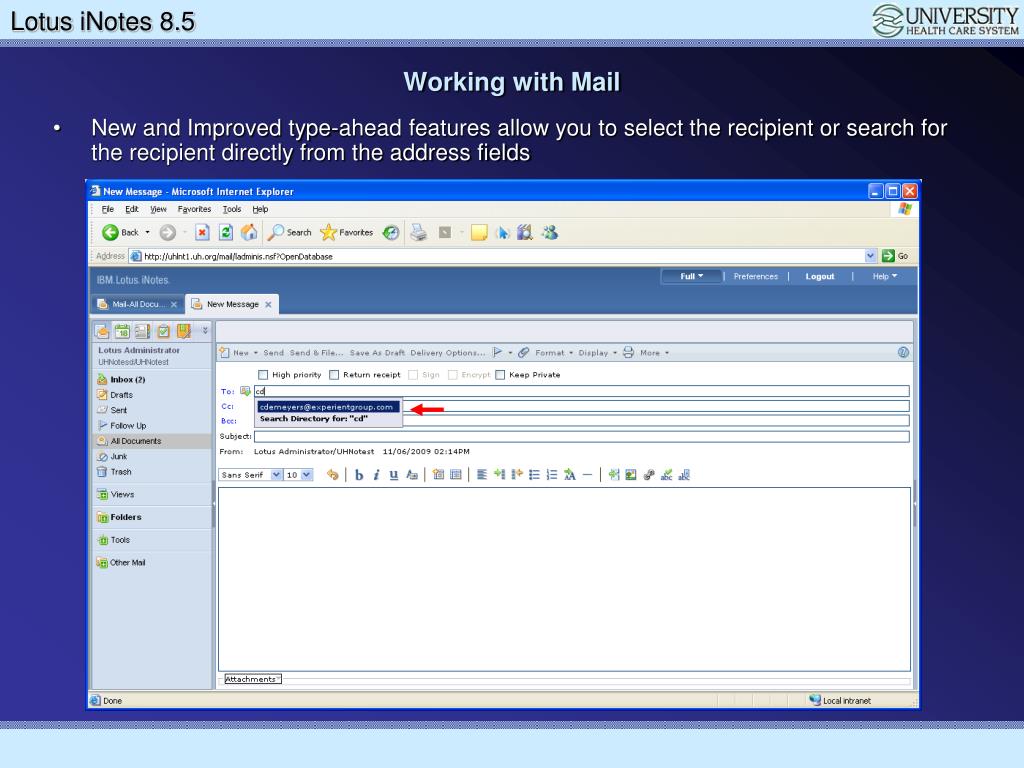
Task: Click the IE Back button
Action: tap(120, 232)
